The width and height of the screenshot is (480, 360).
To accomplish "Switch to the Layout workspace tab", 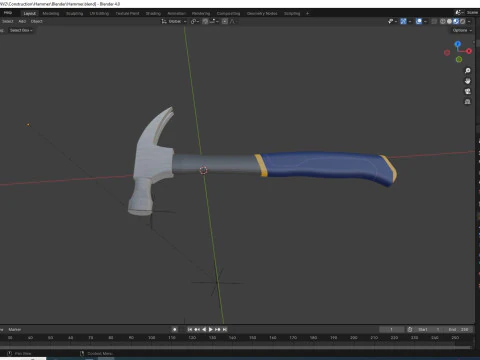I will (x=29, y=13).
